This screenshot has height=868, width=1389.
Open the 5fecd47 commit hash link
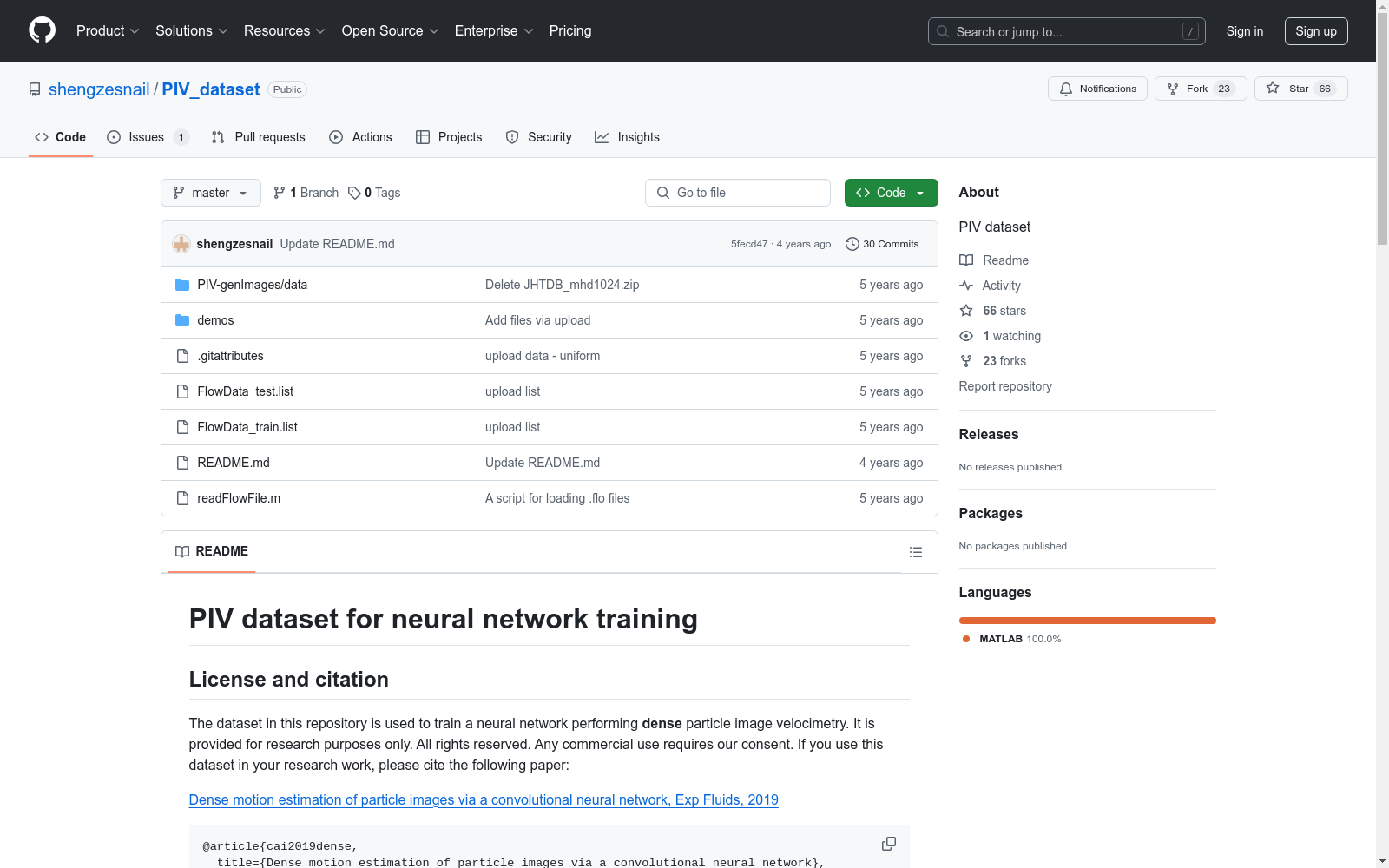click(749, 244)
